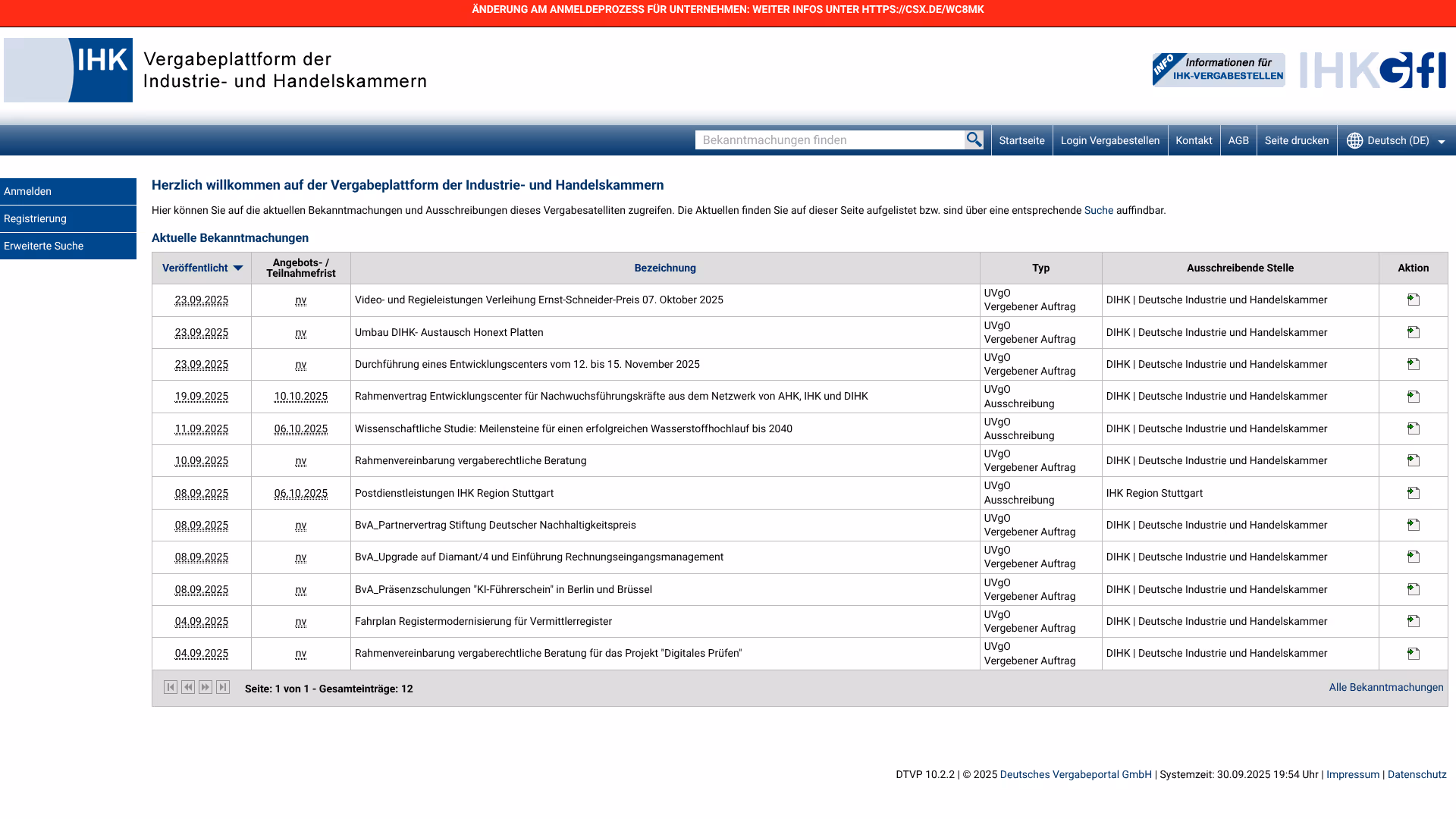
Task: Click the search magnifier icon
Action: tap(974, 140)
